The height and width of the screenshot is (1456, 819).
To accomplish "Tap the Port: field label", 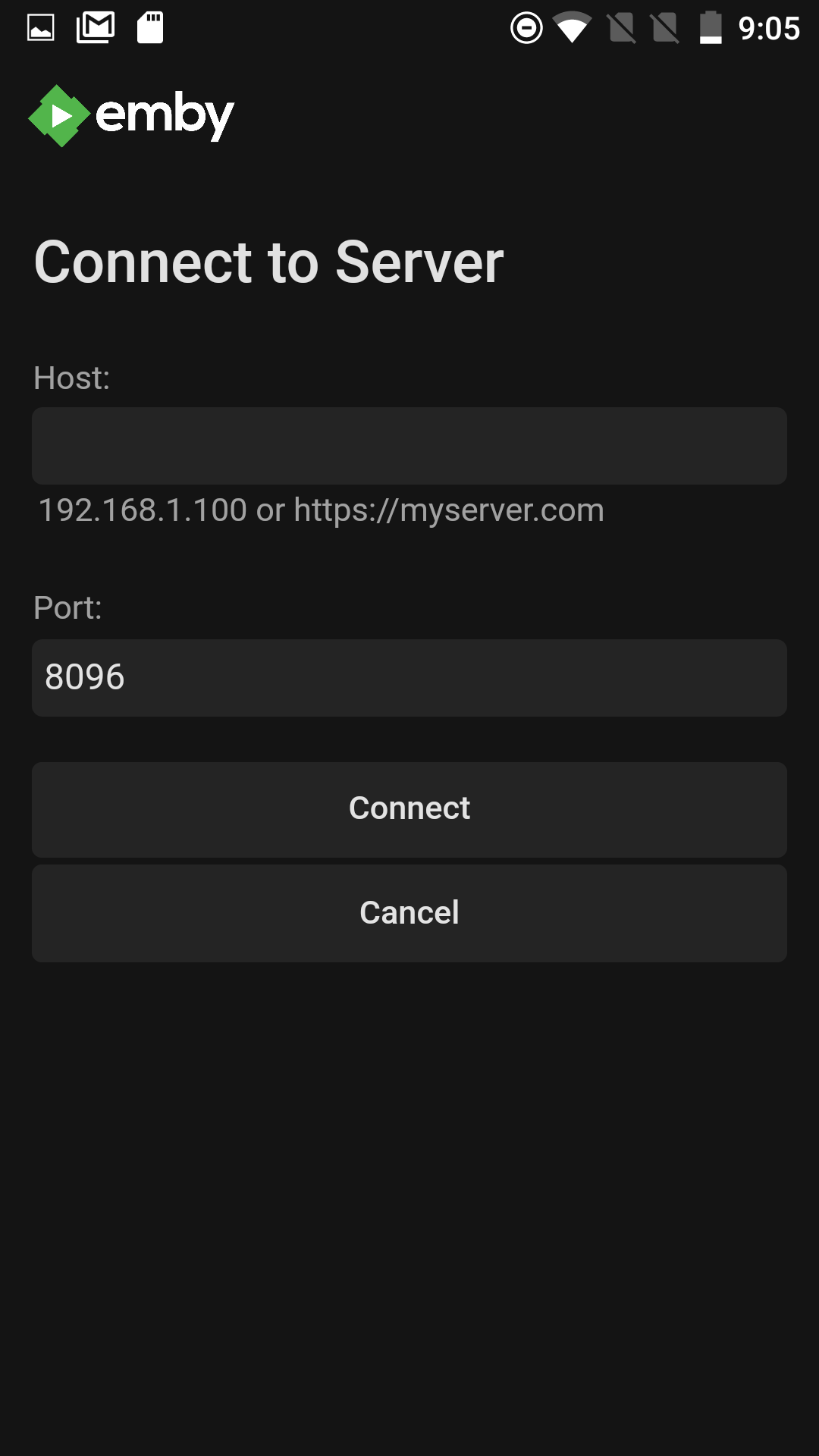I will tap(67, 607).
